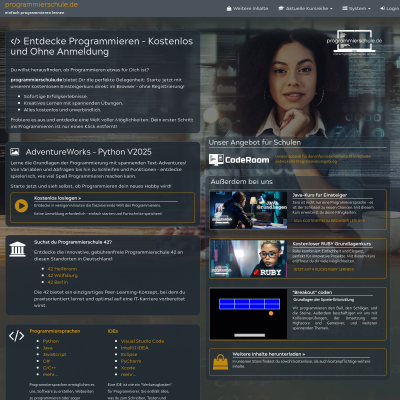Click 'Kostenloser RUBY Grundlagenkurs' heading
Image resolution: width=400 pixels, height=400 pixels.
point(332,244)
